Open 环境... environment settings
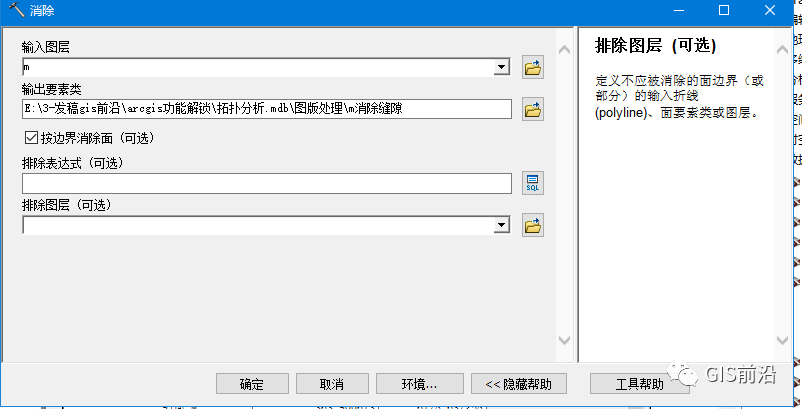 [x=419, y=384]
